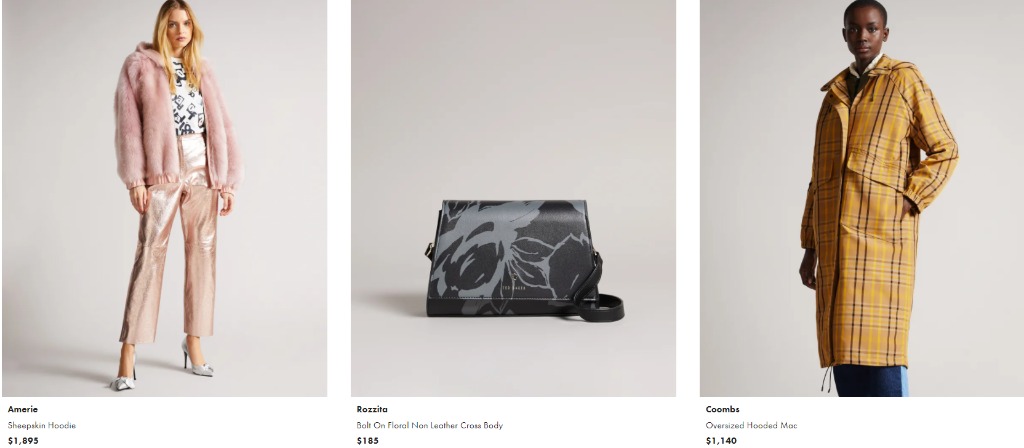Select the $1,140 price label
The image size is (1024, 448).
[x=721, y=441]
